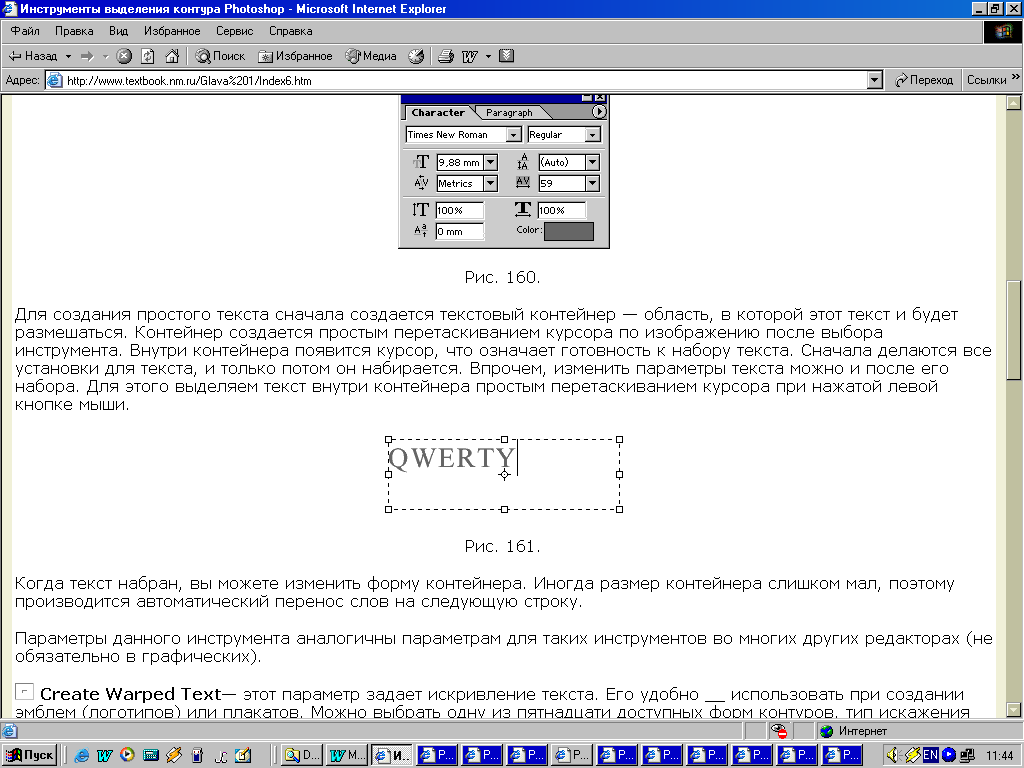The height and width of the screenshot is (768, 1024).
Task: Open the tracking value 59 dropdown
Action: [592, 184]
